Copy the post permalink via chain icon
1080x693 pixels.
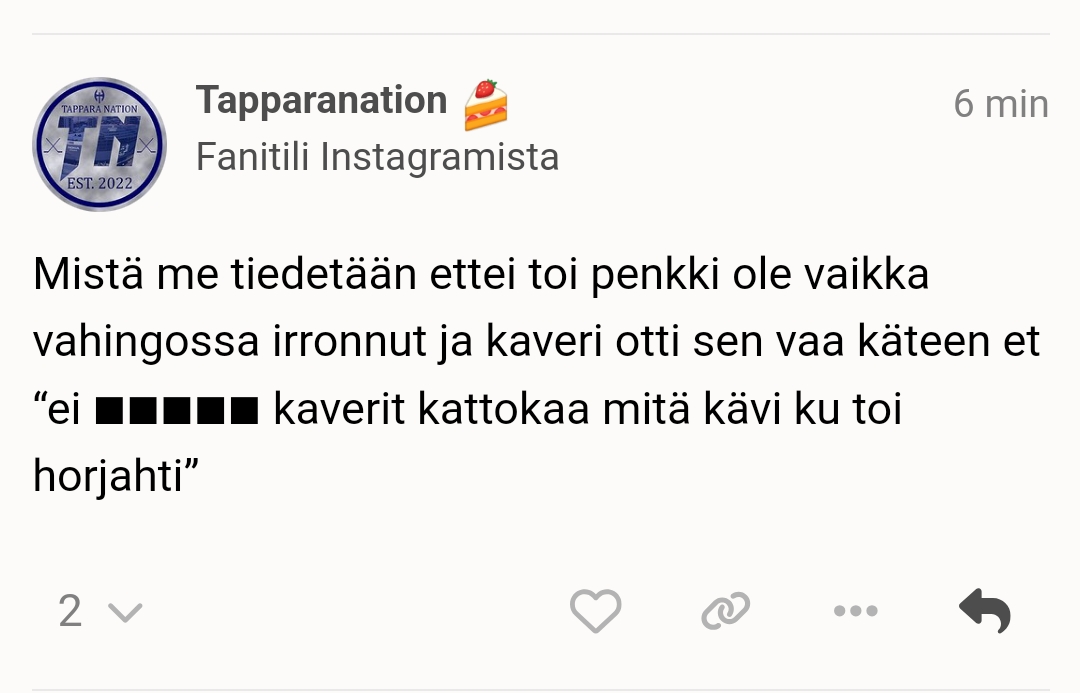(726, 610)
